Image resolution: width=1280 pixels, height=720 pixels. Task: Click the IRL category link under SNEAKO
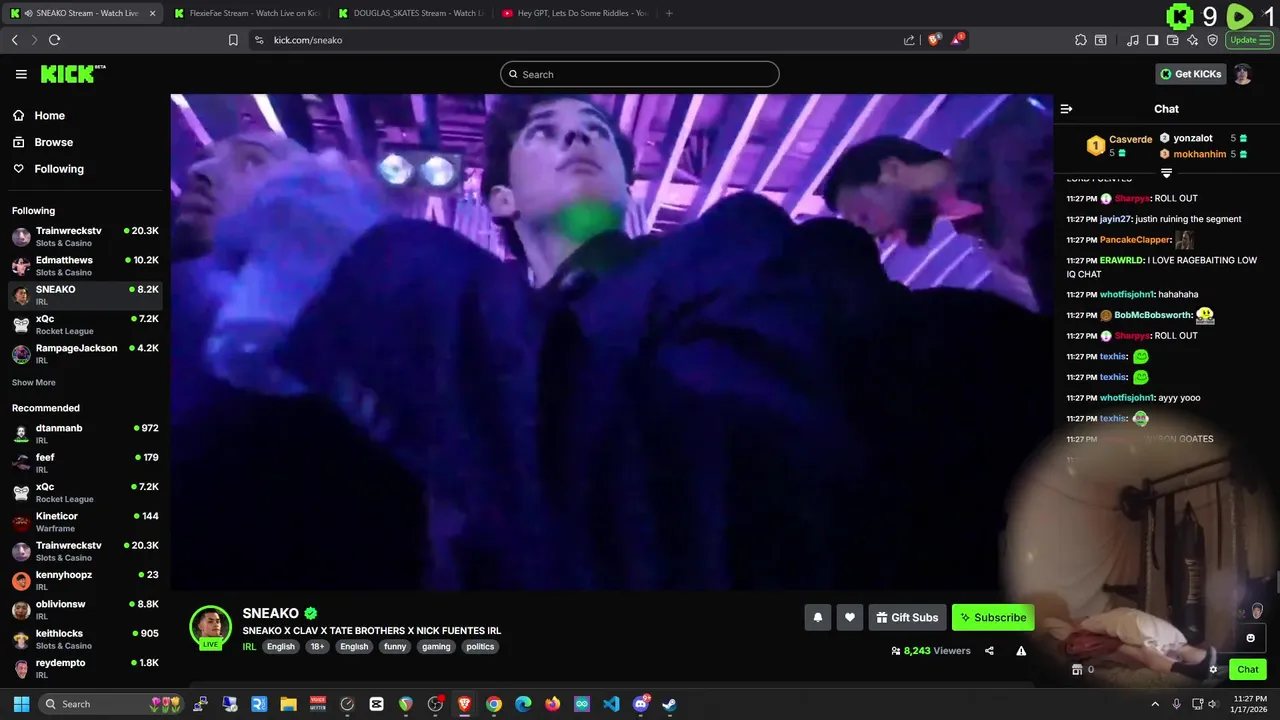click(x=249, y=646)
